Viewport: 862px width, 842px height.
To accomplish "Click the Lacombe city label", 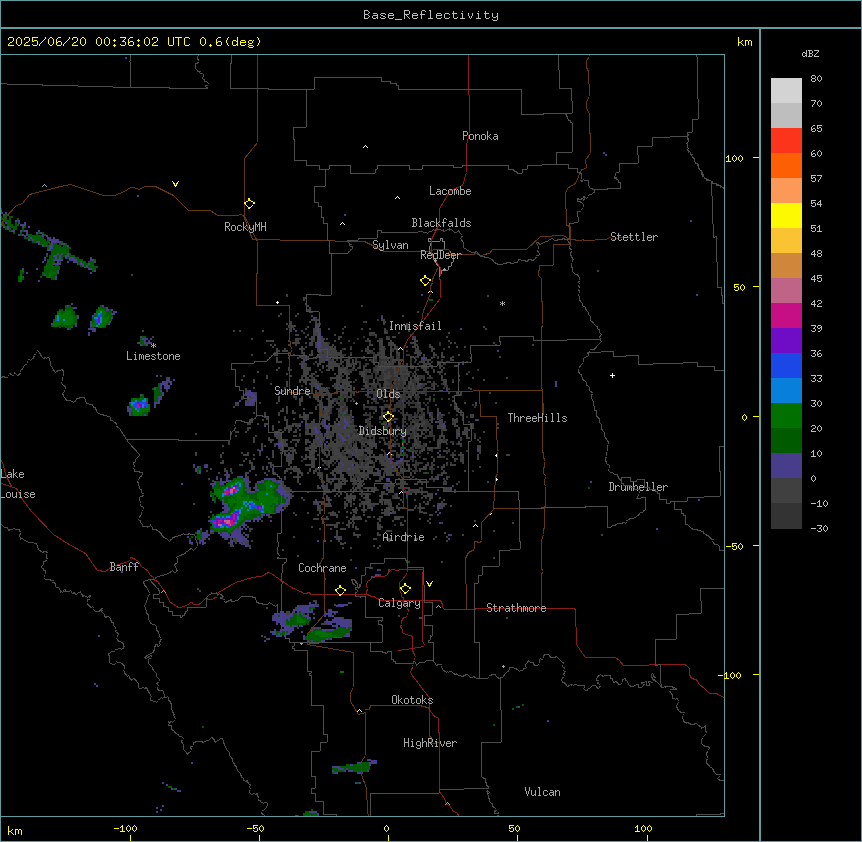I will coord(450,191).
